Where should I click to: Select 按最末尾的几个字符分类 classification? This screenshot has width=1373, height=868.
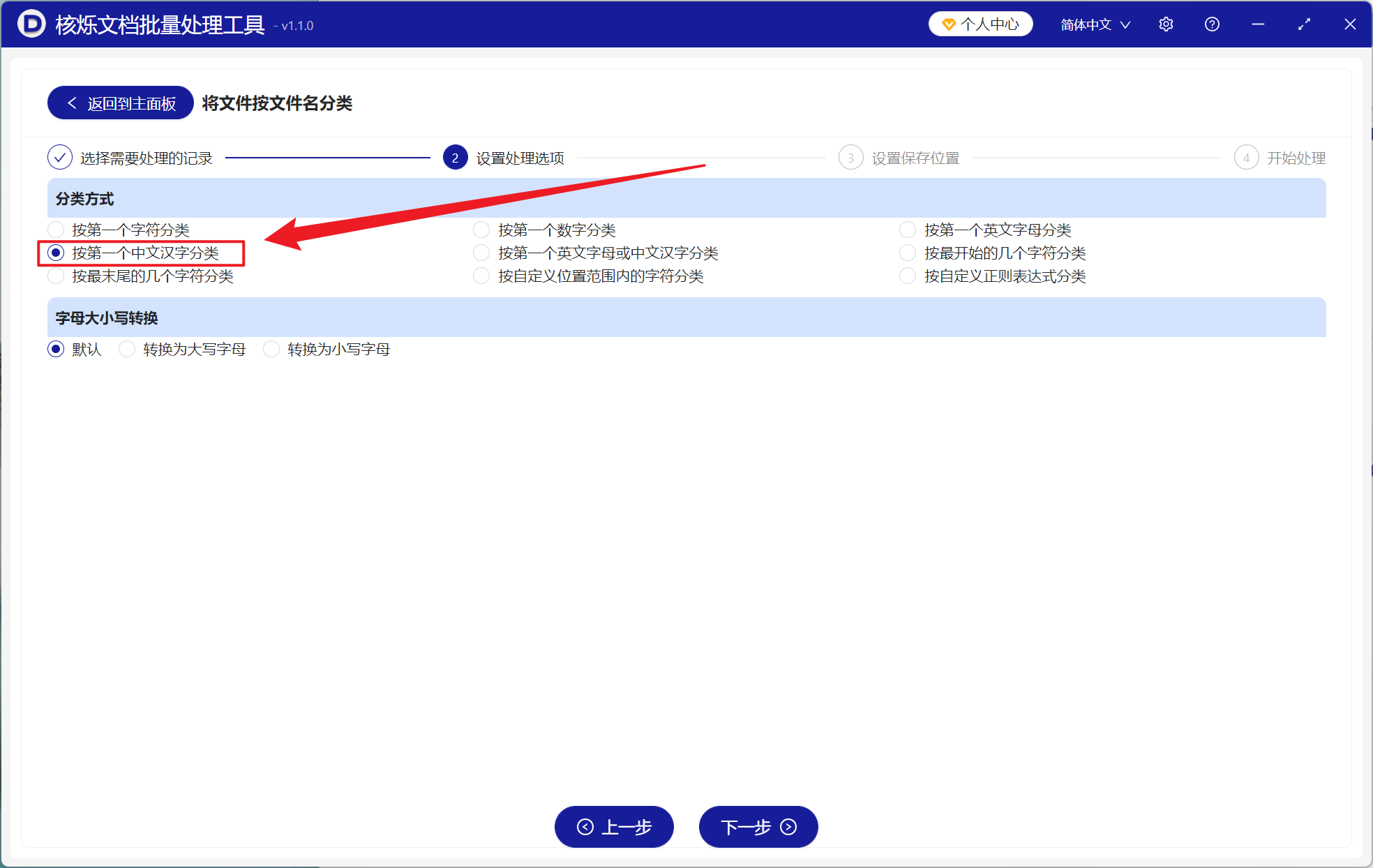(56, 276)
